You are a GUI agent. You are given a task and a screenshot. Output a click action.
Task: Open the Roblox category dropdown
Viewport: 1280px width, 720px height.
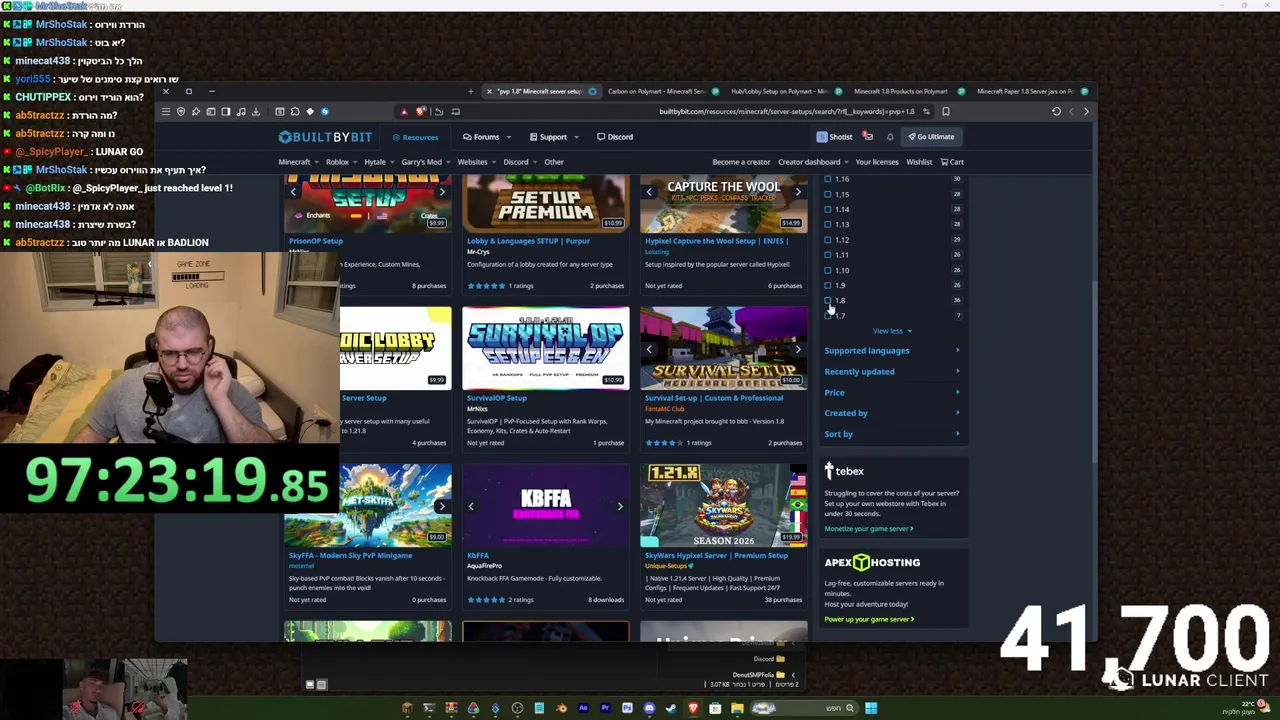(341, 162)
